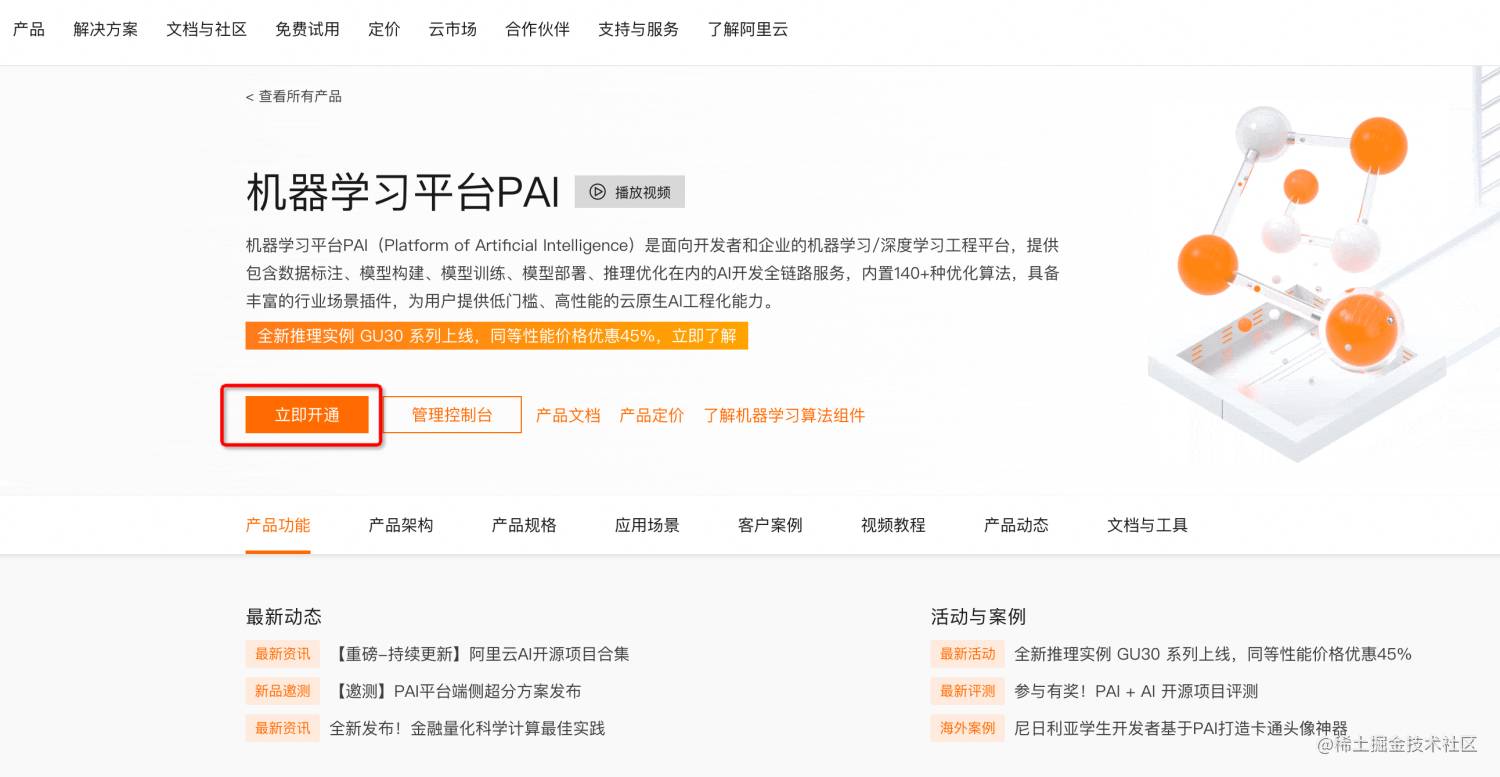
Task: Click the 最新资讯 tag beside 金融量化科学计算
Action: pyautogui.click(x=283, y=728)
